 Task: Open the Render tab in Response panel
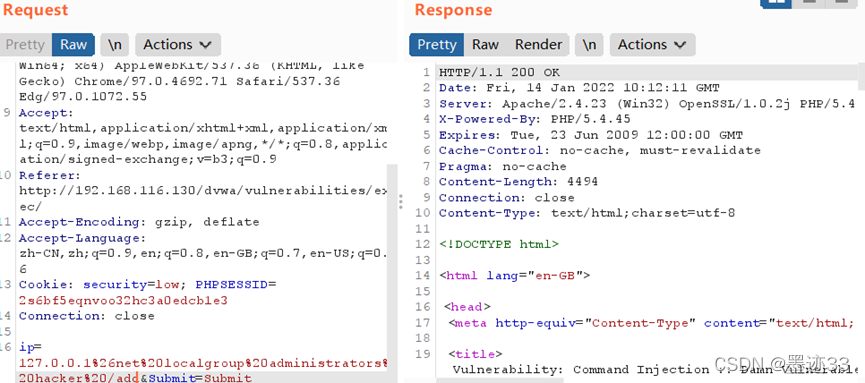(538, 45)
